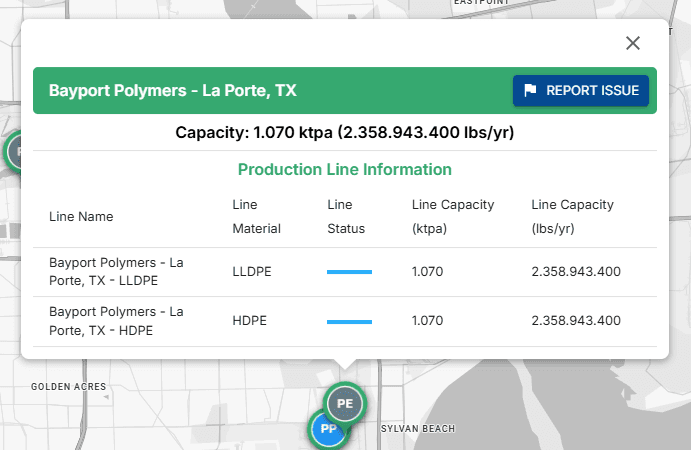
Task: Close the Bayport Polymers popup
Action: (633, 43)
